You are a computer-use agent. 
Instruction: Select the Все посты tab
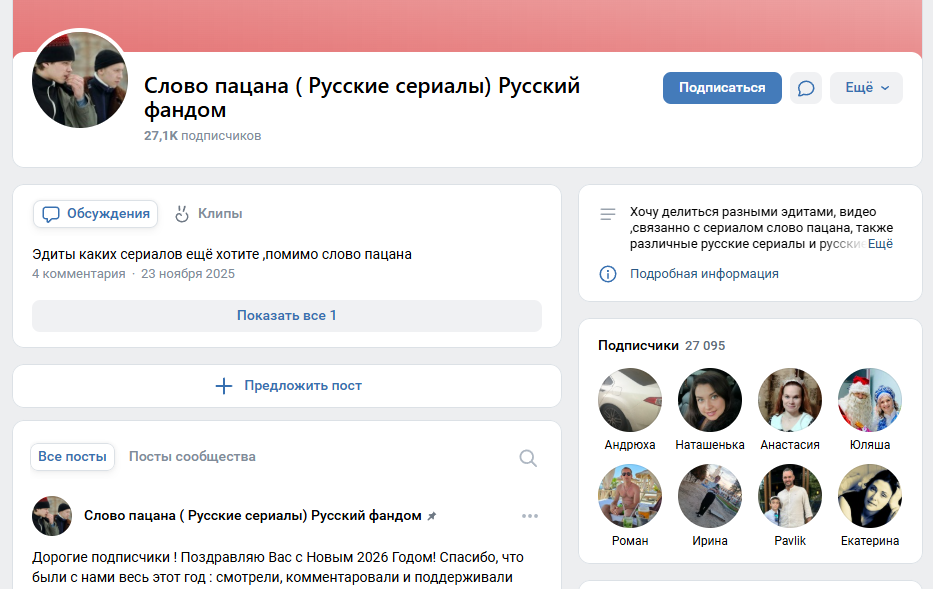click(72, 456)
